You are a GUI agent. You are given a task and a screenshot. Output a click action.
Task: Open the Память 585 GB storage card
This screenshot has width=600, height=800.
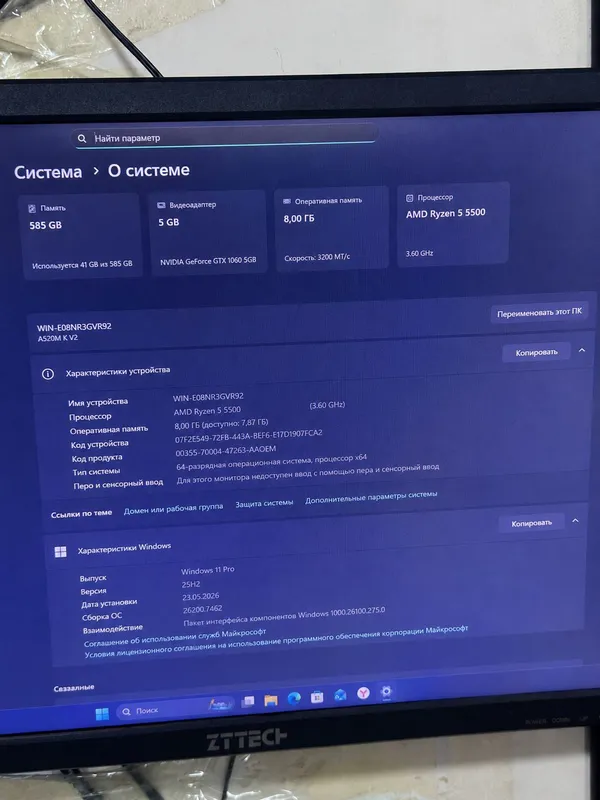81,236
